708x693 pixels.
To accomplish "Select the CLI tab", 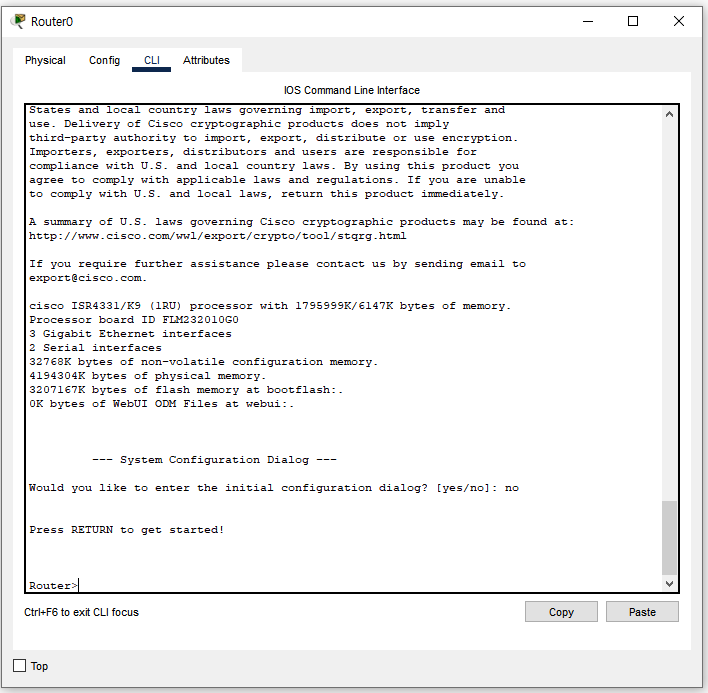I will pyautogui.click(x=152, y=60).
